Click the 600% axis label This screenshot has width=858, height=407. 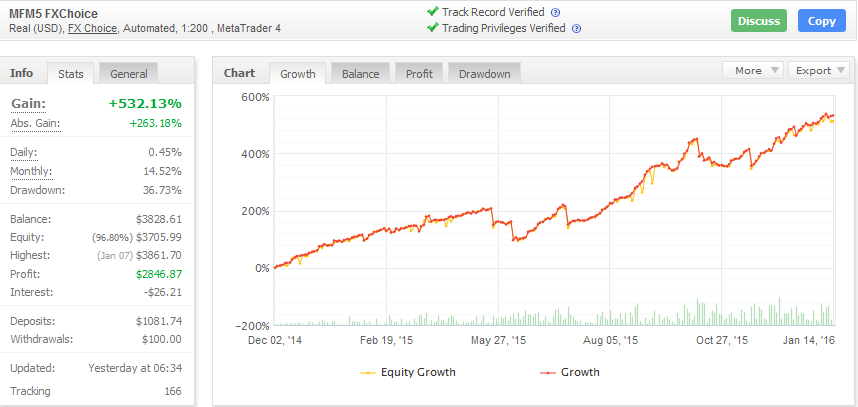pyautogui.click(x=255, y=97)
